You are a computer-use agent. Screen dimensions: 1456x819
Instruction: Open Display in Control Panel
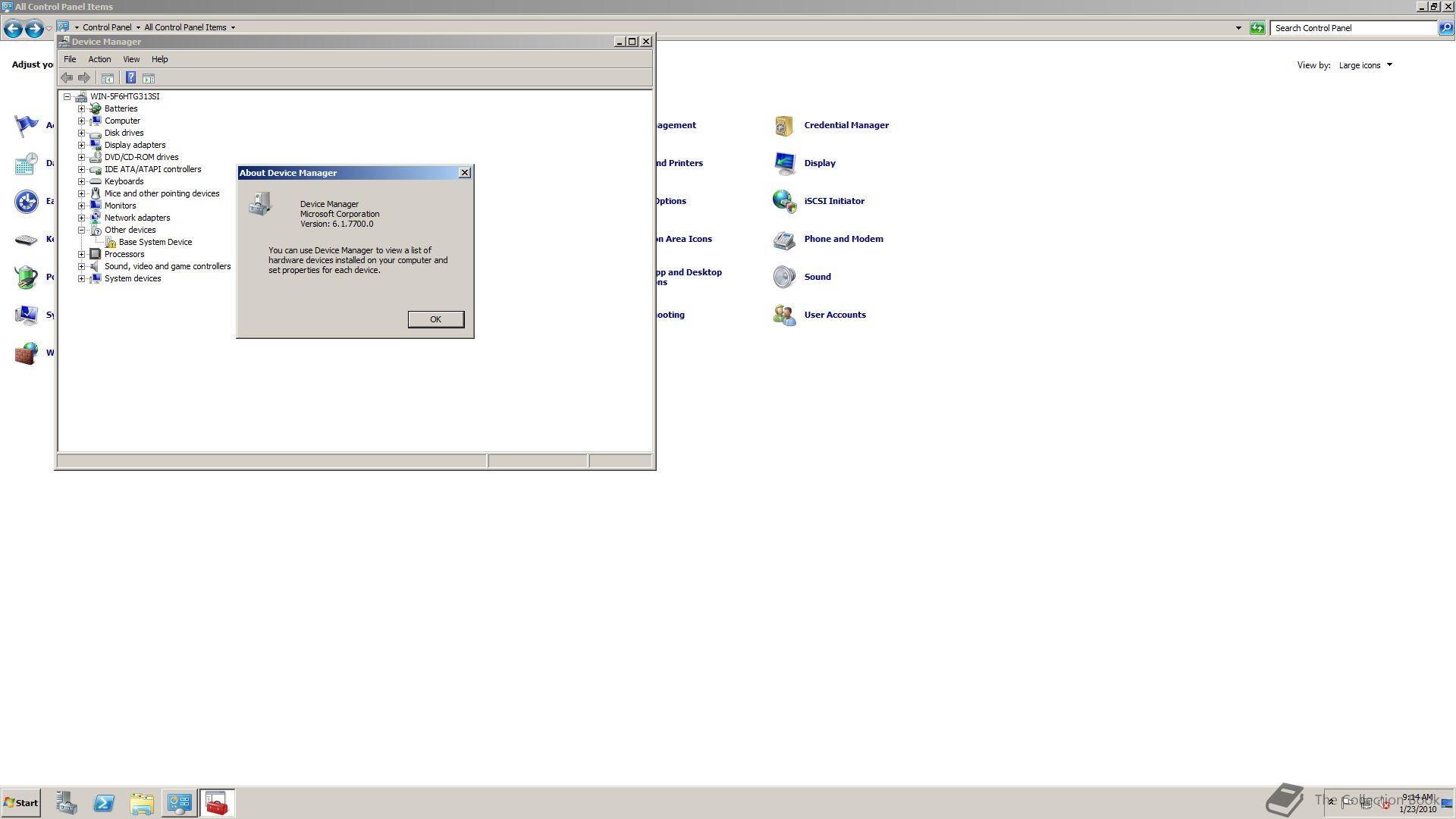click(x=820, y=163)
